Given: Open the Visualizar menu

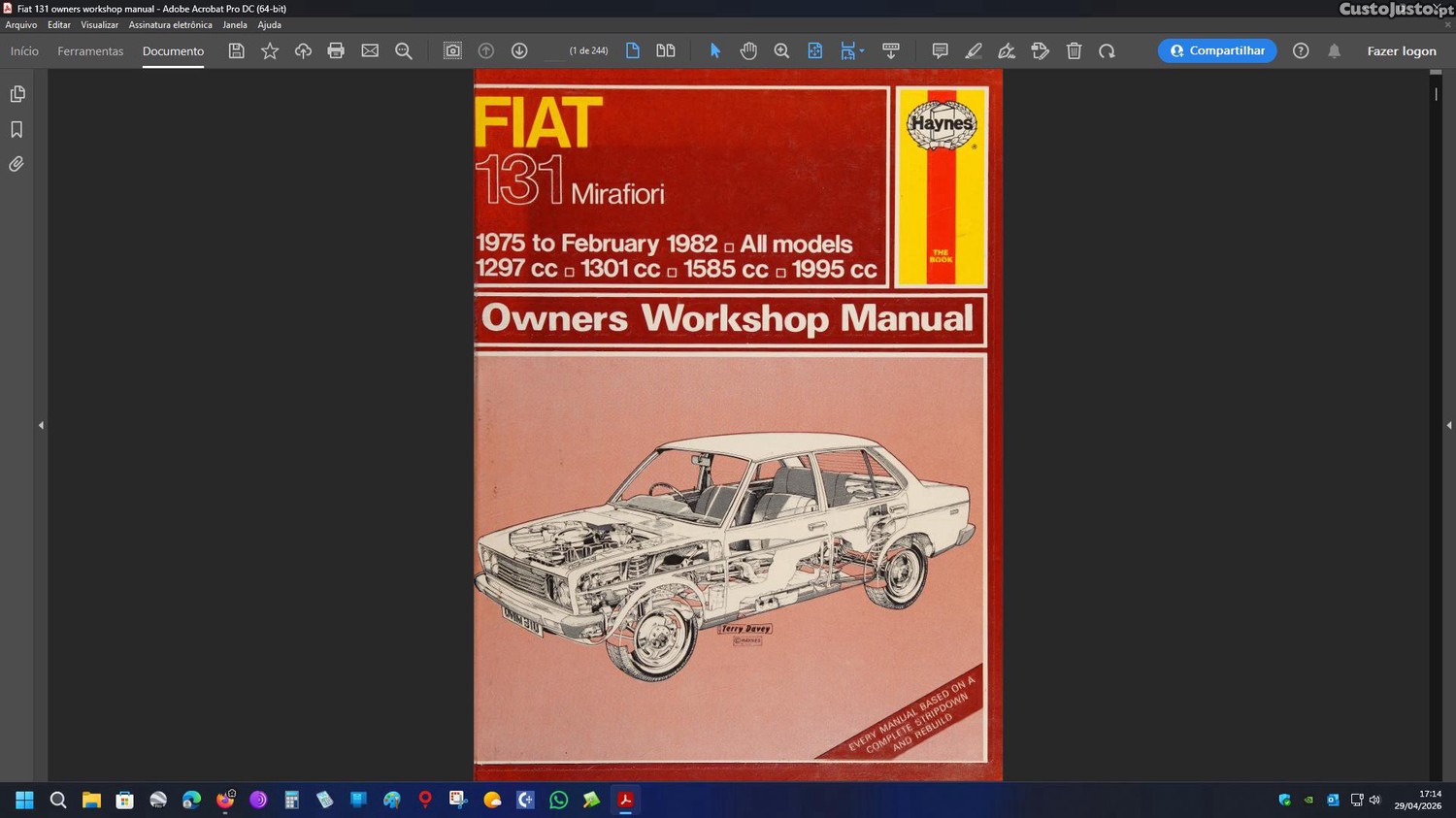Looking at the screenshot, I should (99, 25).
